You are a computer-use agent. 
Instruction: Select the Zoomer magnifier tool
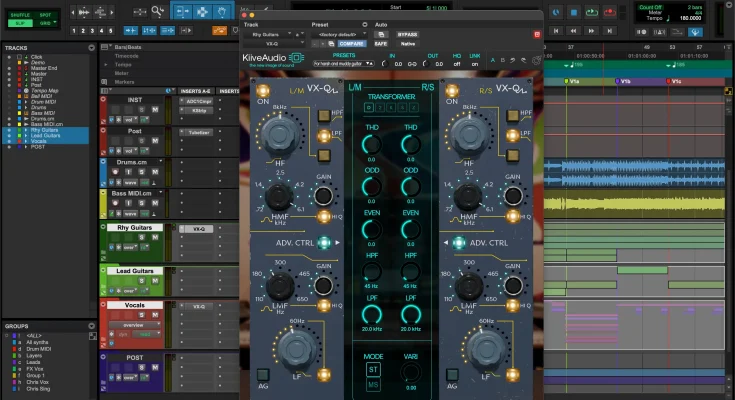point(158,12)
